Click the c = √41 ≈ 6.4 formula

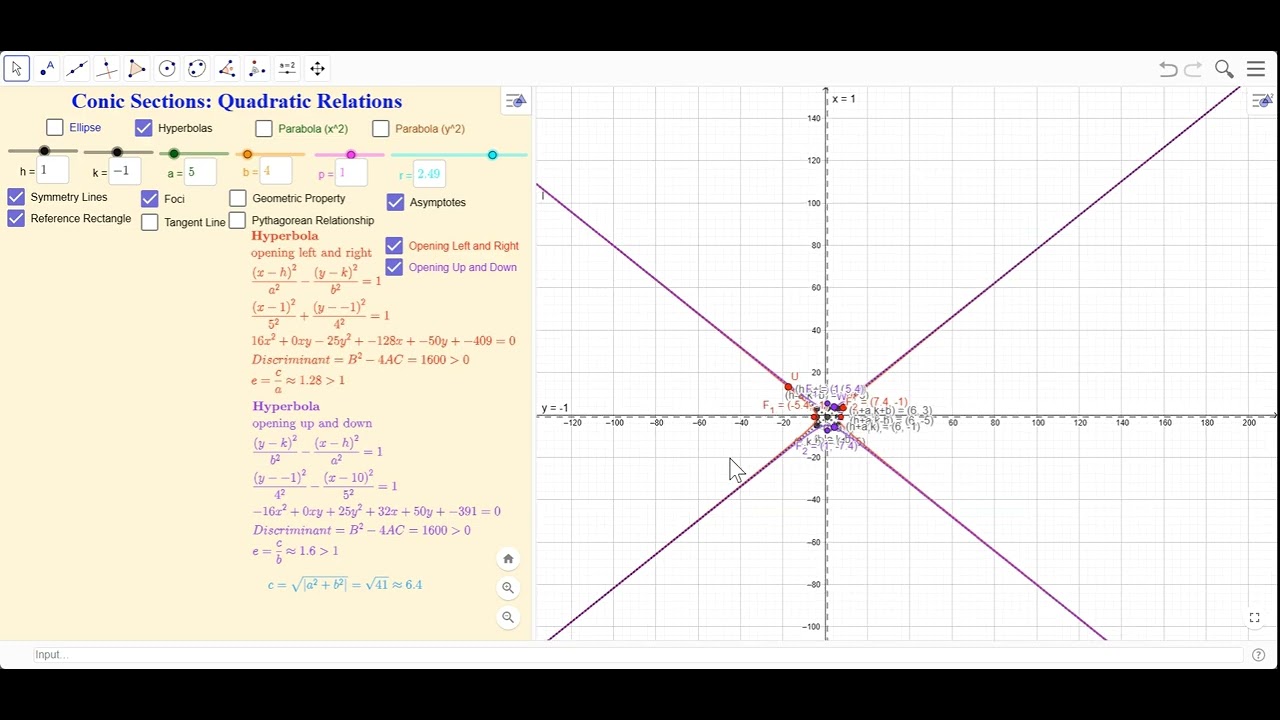[345, 584]
